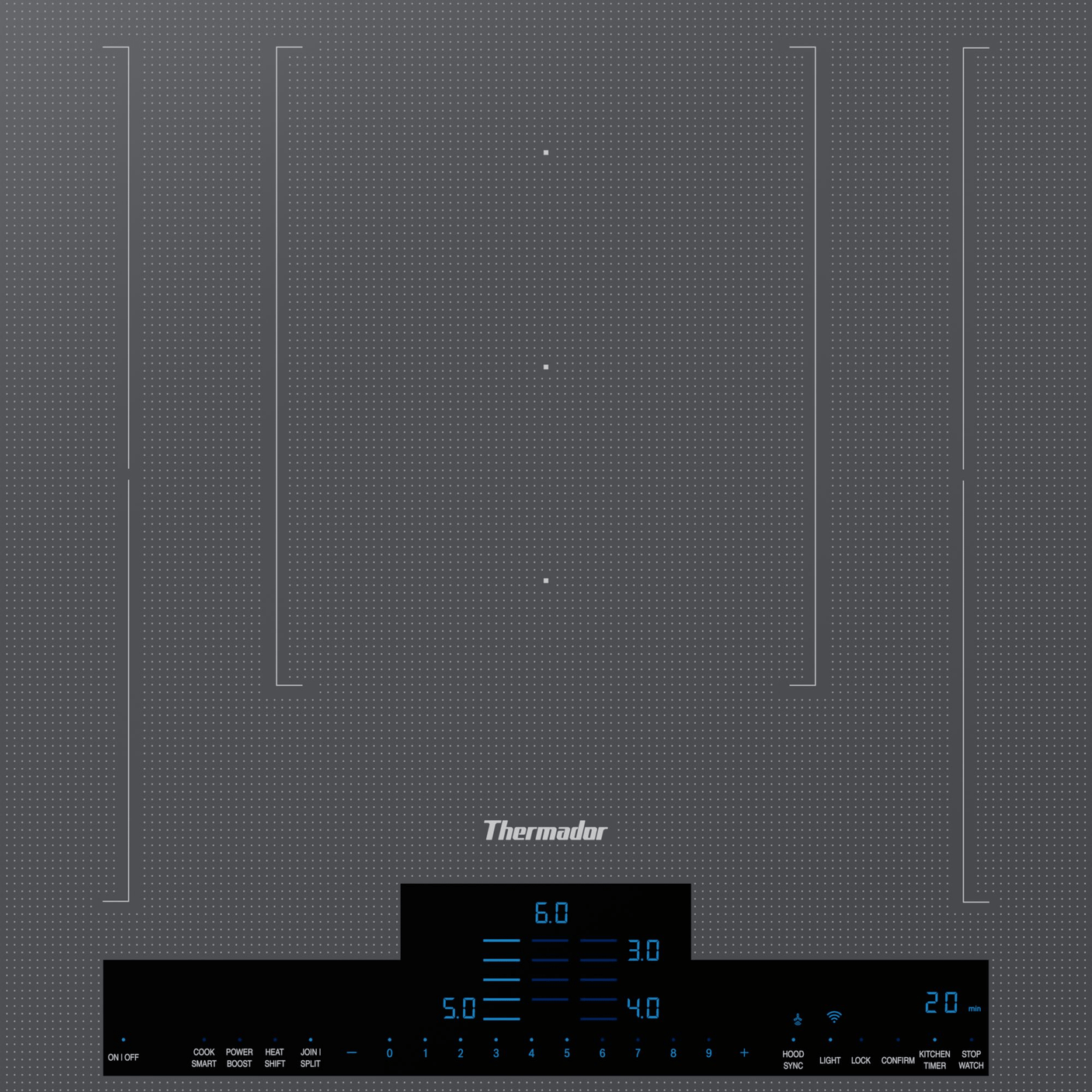This screenshot has width=1092, height=1092.
Task: Tap the plus power increase symbol
Action: click(x=744, y=1053)
